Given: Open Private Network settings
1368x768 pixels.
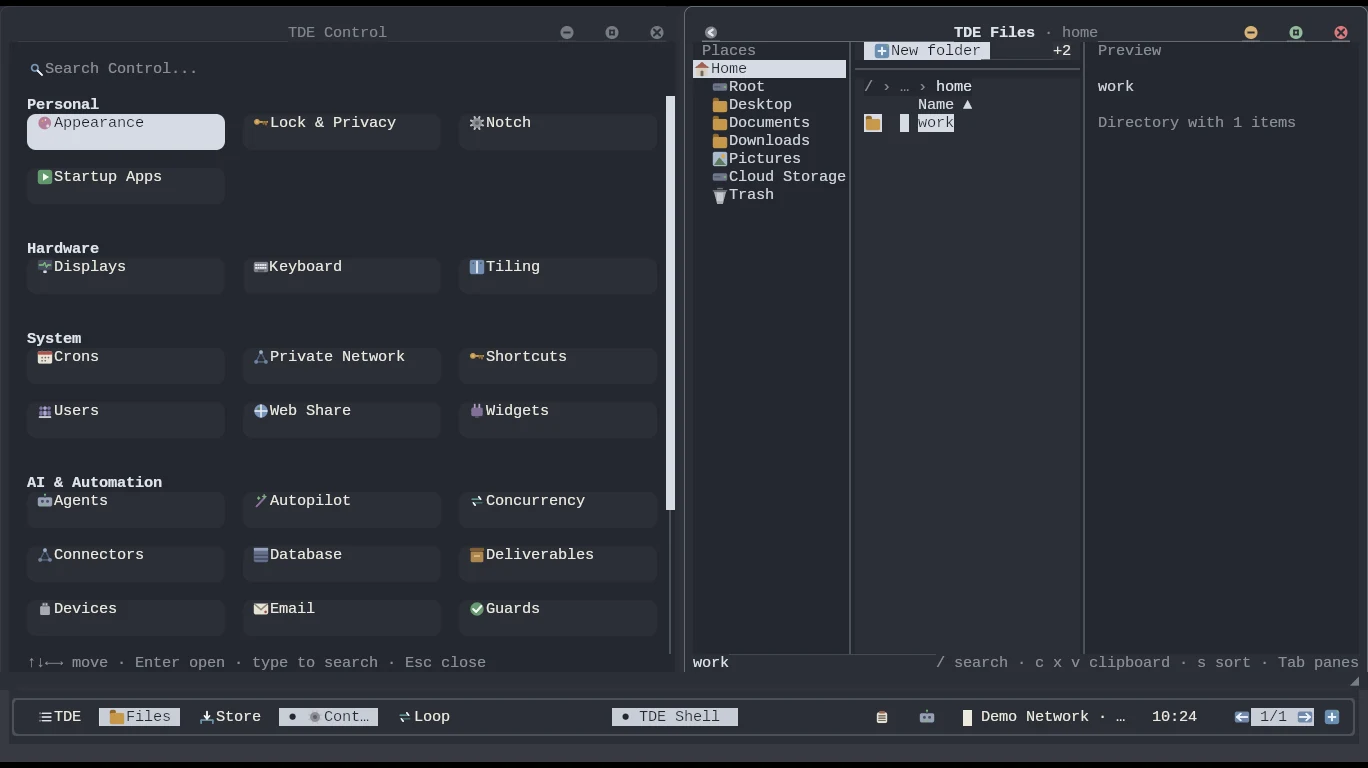Looking at the screenshot, I should (x=342, y=365).
